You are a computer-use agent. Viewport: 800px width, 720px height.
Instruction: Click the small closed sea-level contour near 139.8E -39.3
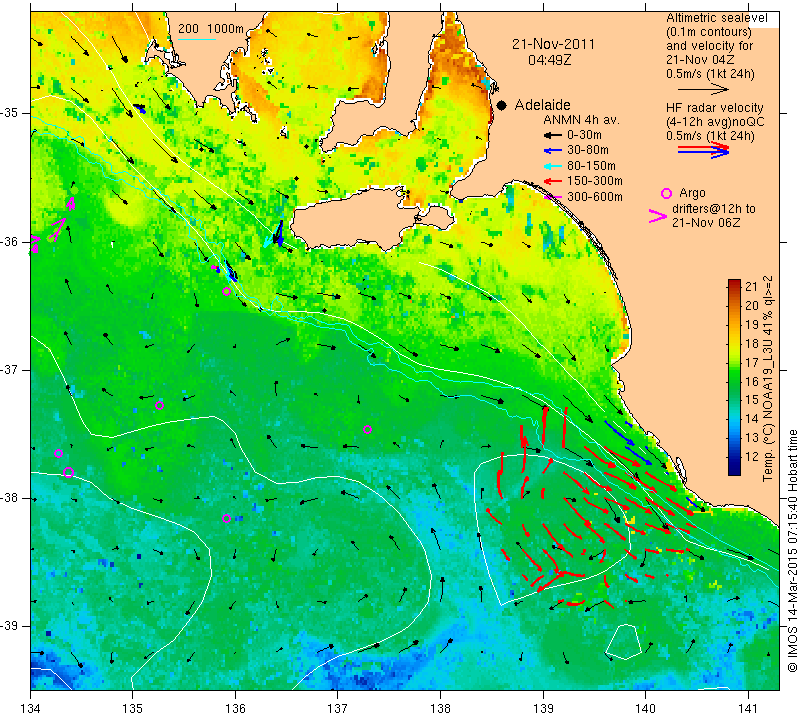pyautogui.click(x=623, y=641)
